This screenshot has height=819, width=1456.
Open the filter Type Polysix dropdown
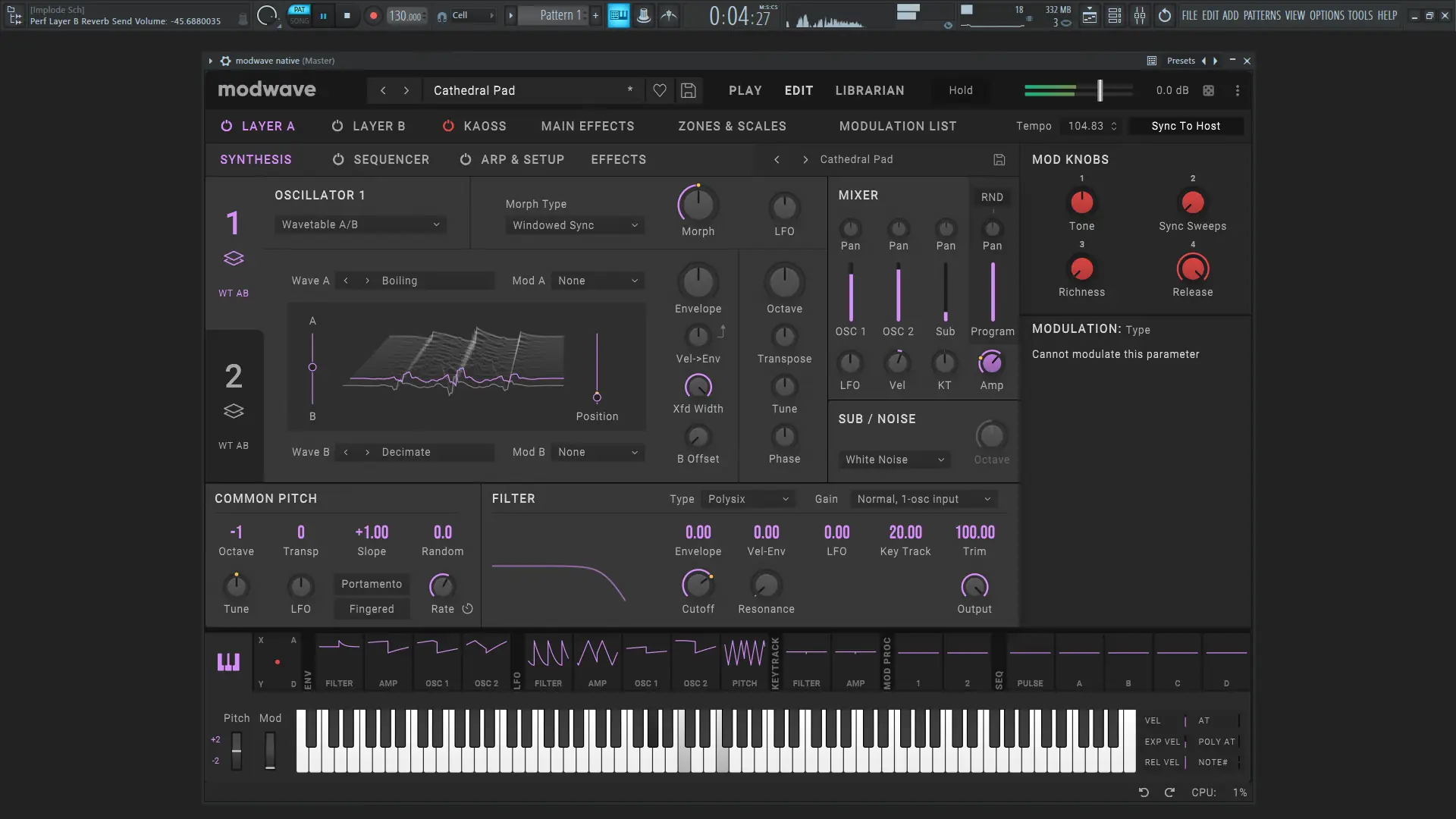(x=748, y=499)
